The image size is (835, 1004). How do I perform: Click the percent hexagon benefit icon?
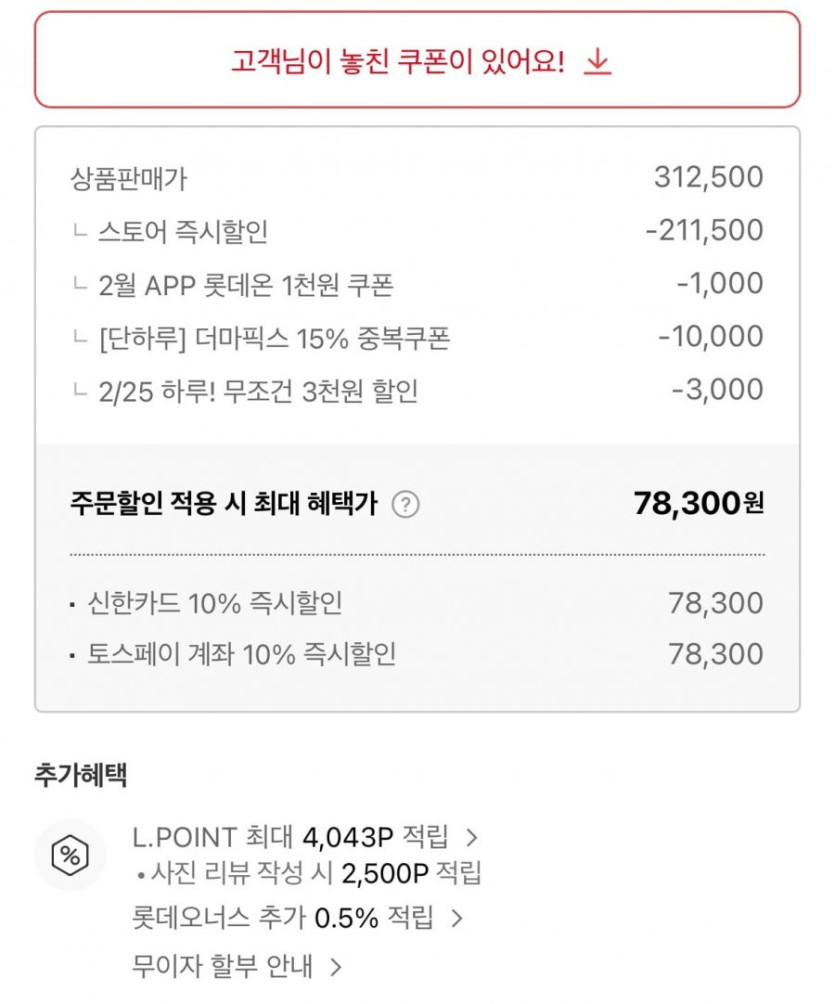point(70,855)
